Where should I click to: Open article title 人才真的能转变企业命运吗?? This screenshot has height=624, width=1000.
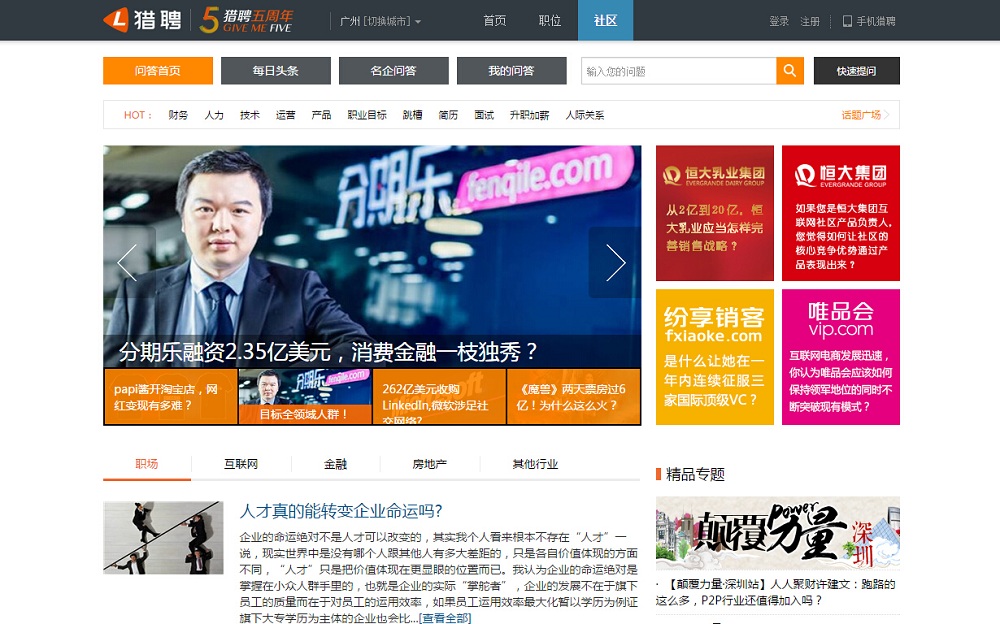[341, 511]
